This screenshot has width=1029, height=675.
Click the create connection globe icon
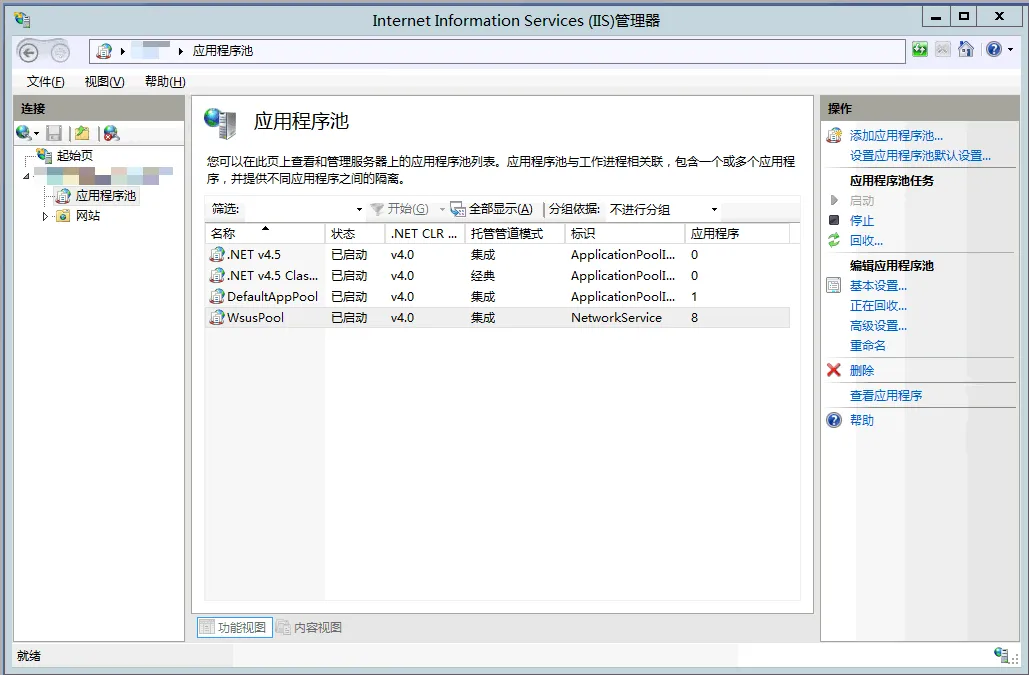click(23, 133)
